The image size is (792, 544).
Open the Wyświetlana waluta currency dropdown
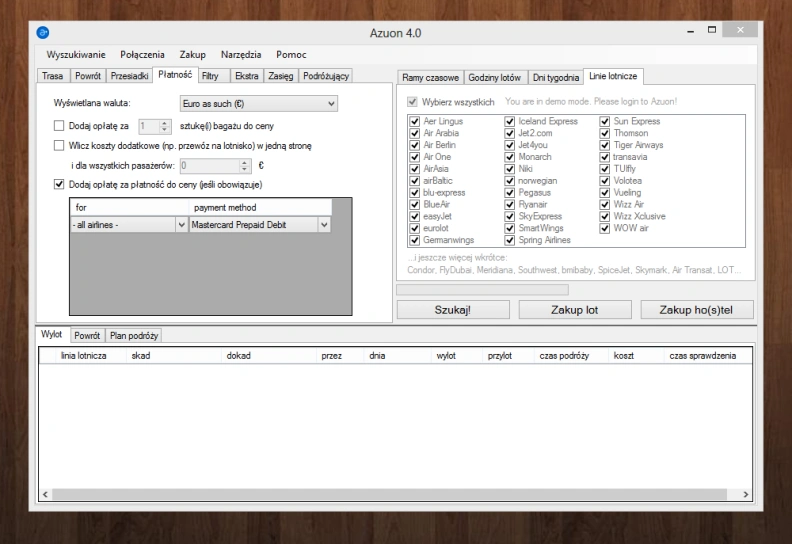pos(259,104)
